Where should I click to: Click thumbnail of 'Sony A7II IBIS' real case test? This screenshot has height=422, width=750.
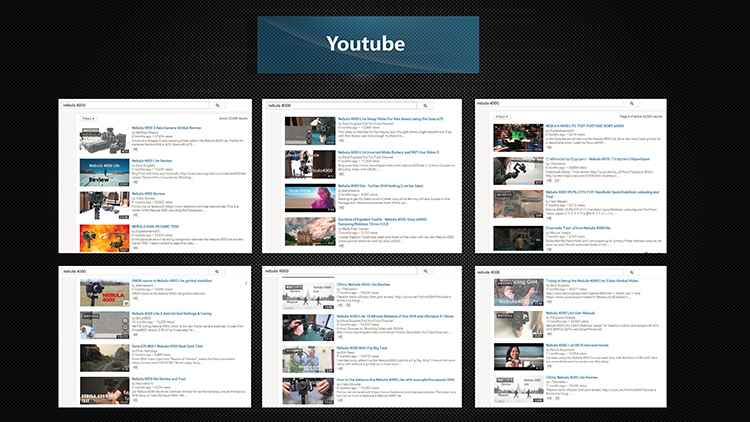(x=104, y=358)
